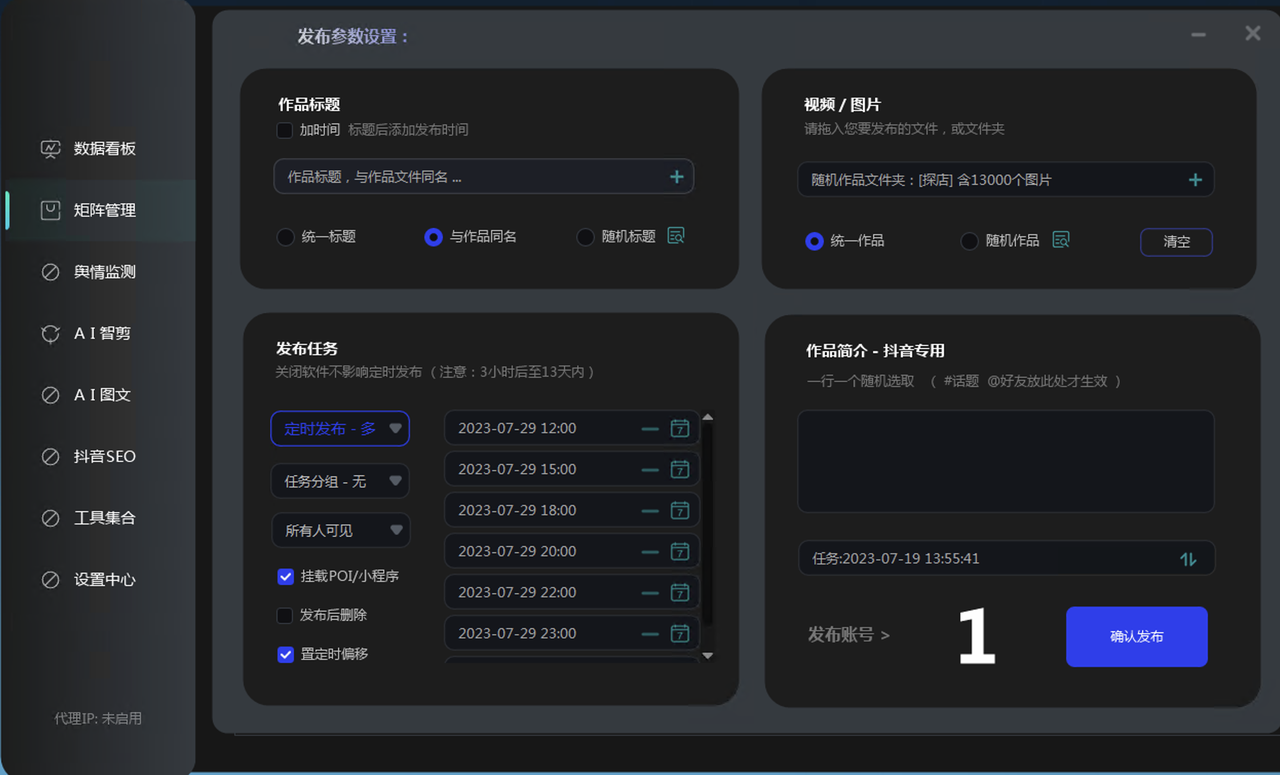
Task: Click the sort arrows icon in task field
Action: (x=1188, y=559)
